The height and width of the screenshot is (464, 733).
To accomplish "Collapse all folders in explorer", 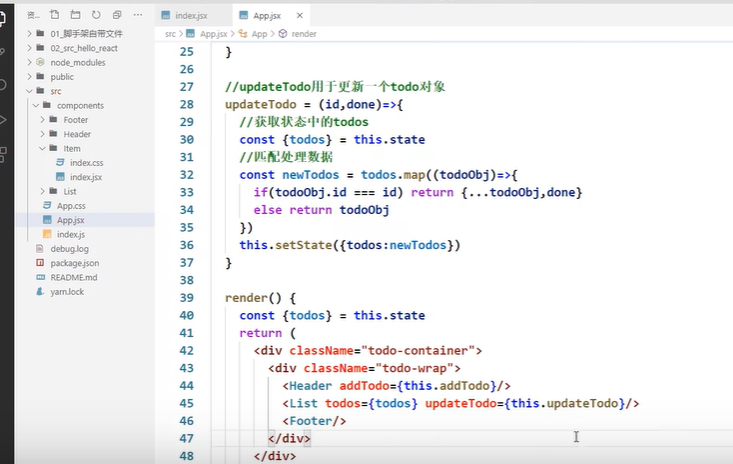I will pos(117,15).
